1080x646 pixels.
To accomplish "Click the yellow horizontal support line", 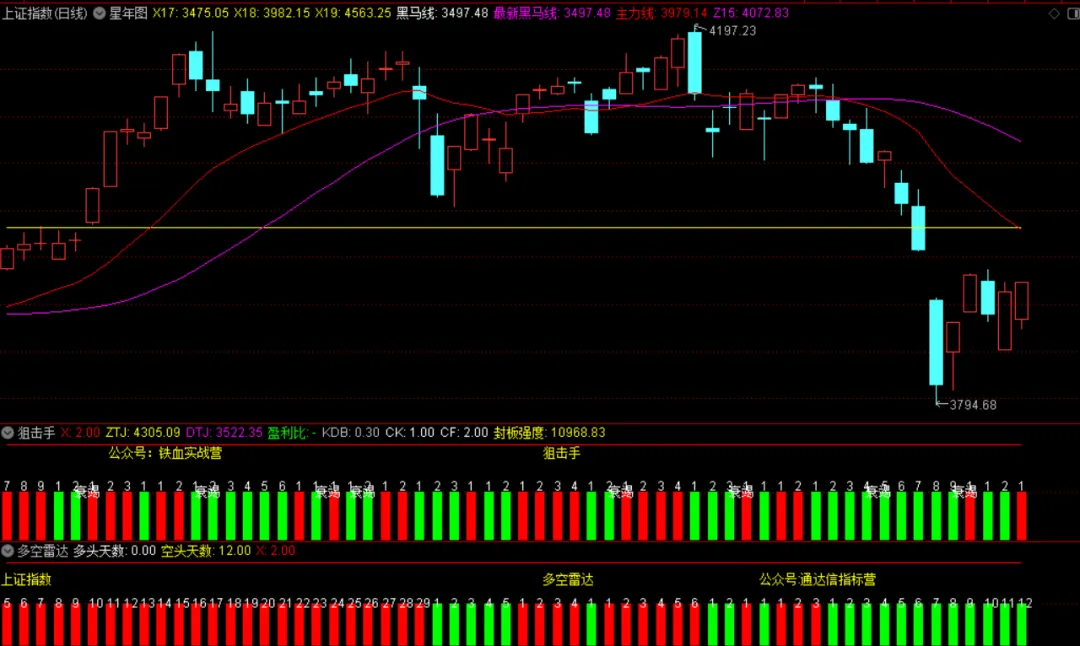I will [x=513, y=227].
